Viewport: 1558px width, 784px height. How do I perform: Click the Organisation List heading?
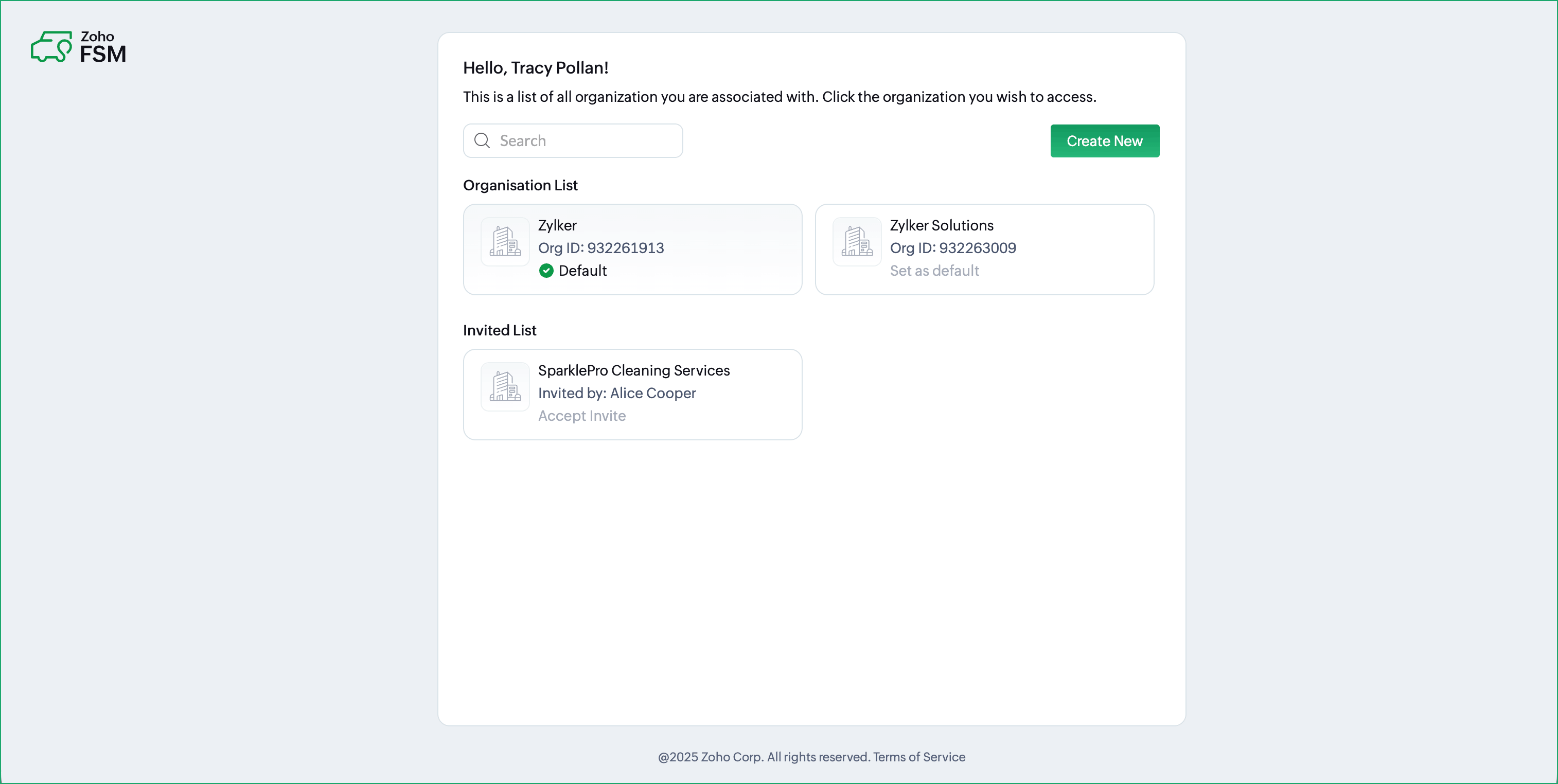coord(520,186)
